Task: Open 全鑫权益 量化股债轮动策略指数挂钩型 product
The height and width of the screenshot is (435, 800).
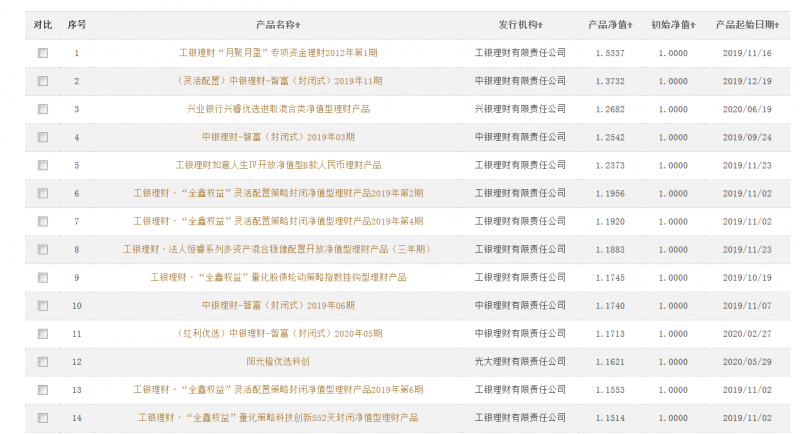Action: (x=278, y=277)
